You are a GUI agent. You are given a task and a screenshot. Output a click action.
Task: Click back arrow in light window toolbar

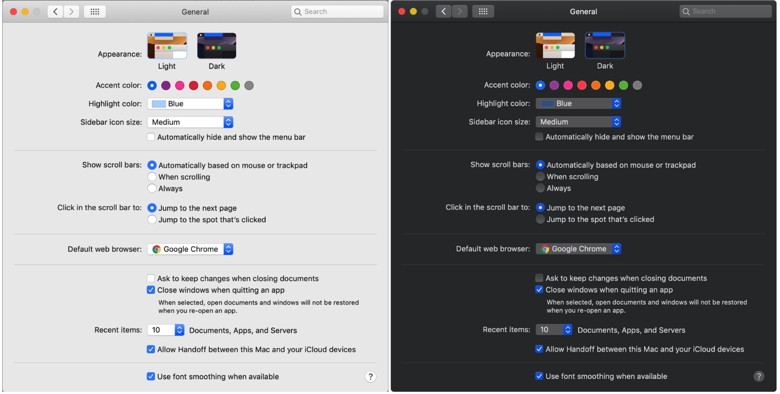(55, 11)
